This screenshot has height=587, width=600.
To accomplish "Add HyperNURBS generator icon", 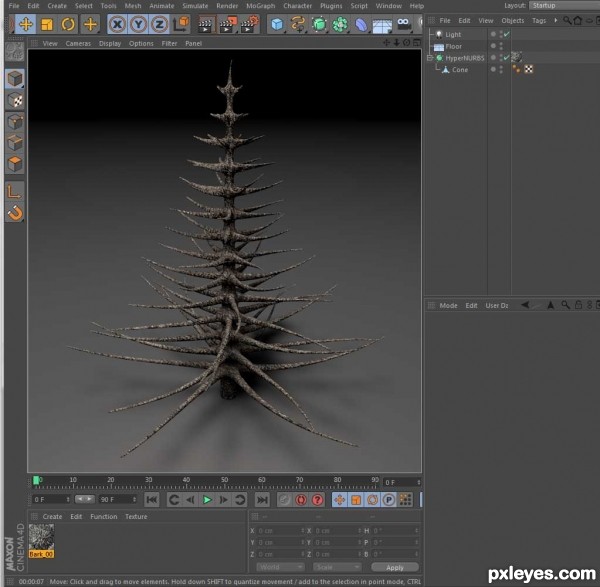I will click(x=319, y=24).
